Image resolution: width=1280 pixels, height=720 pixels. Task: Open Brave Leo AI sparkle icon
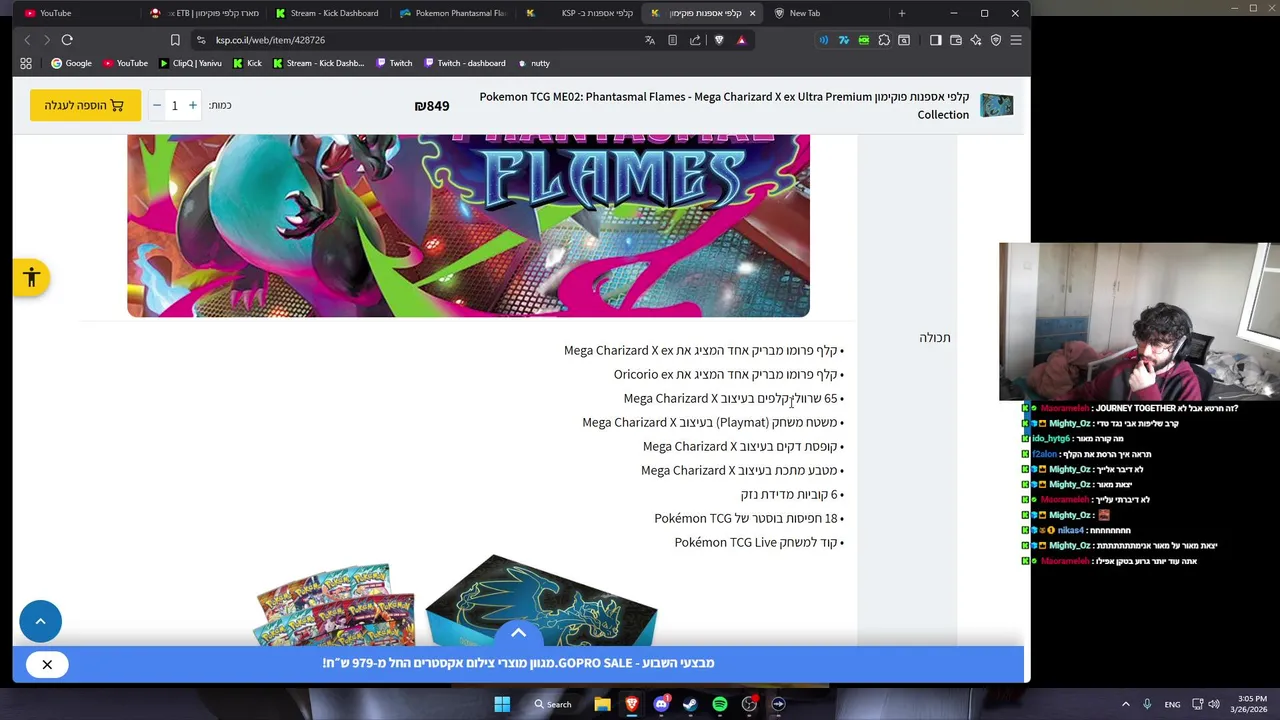click(x=976, y=40)
